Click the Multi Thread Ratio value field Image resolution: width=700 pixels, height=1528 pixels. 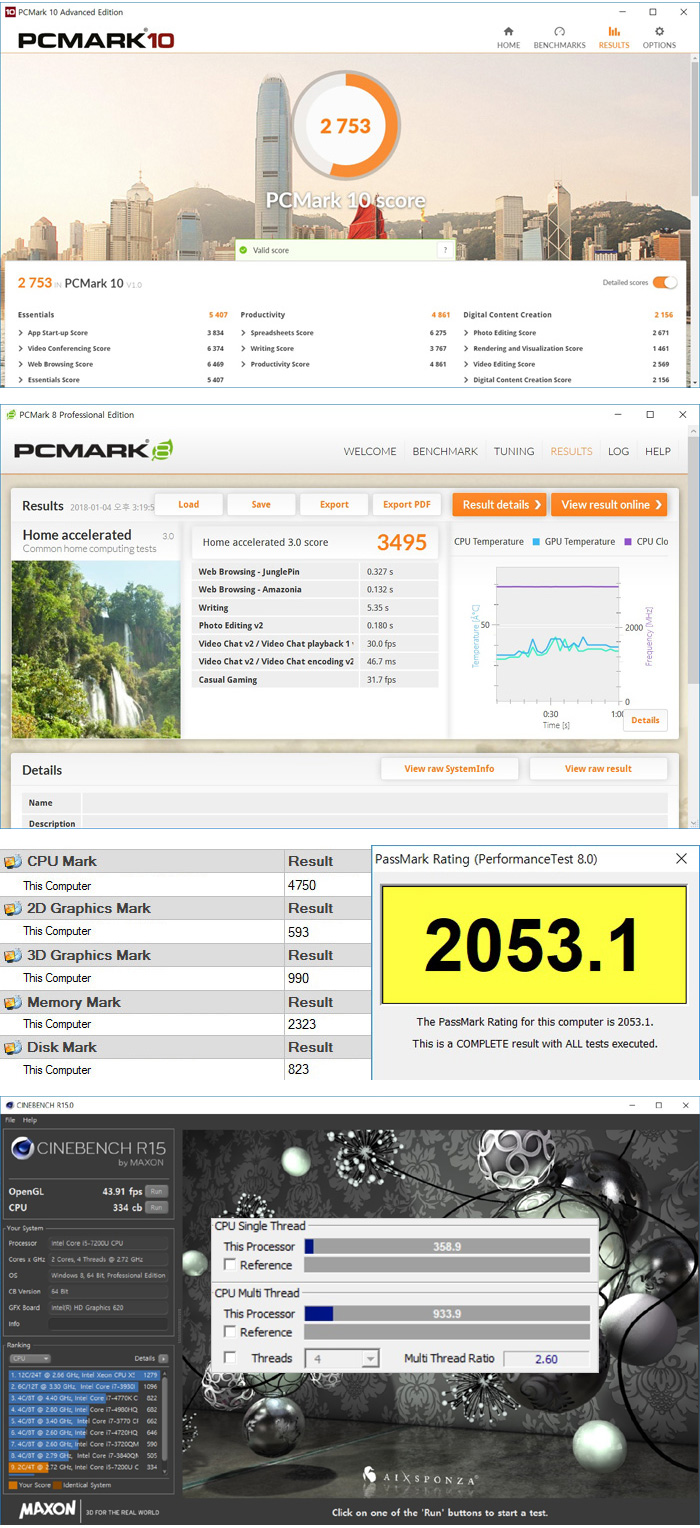[x=546, y=1359]
